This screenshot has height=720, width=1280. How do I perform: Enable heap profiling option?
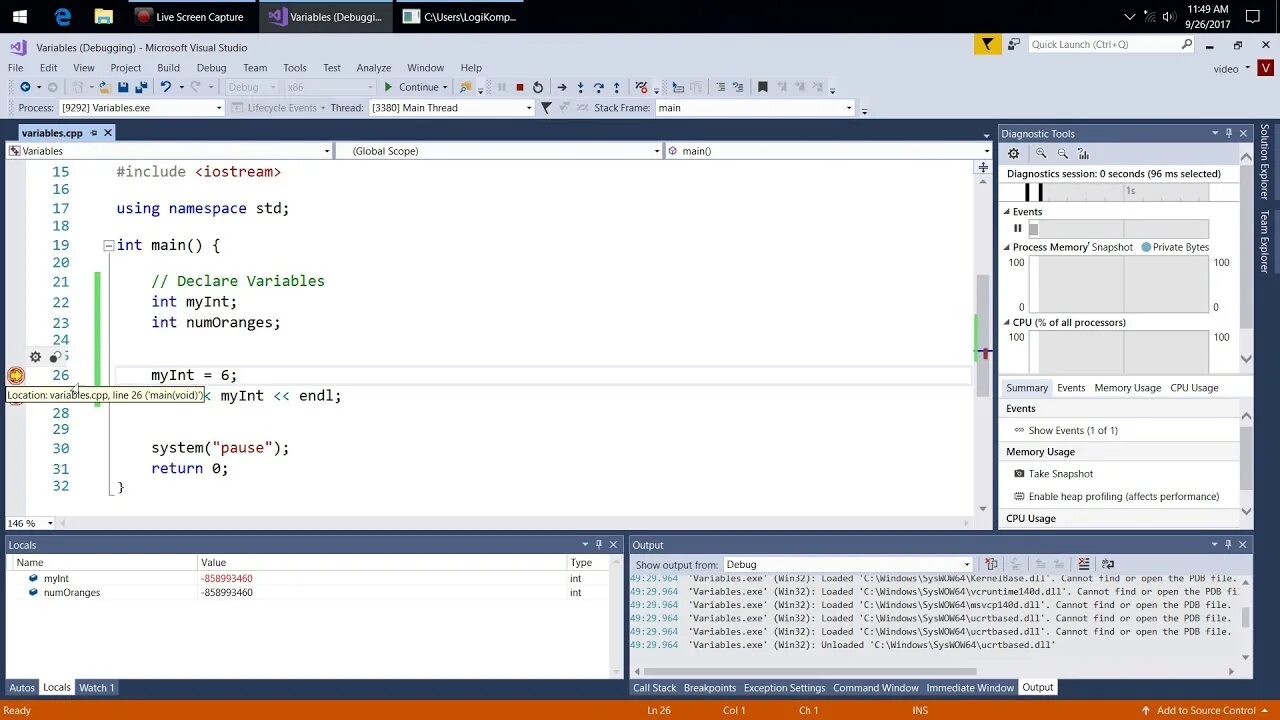tap(1116, 496)
